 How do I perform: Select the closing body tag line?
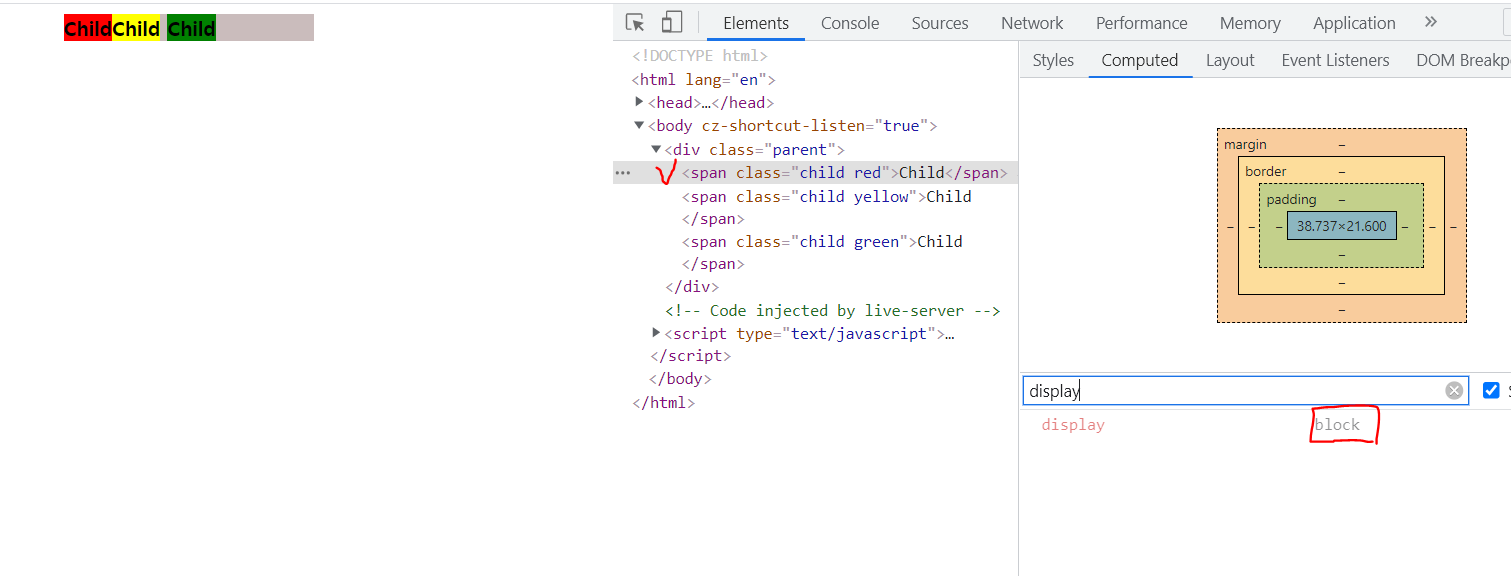[680, 379]
